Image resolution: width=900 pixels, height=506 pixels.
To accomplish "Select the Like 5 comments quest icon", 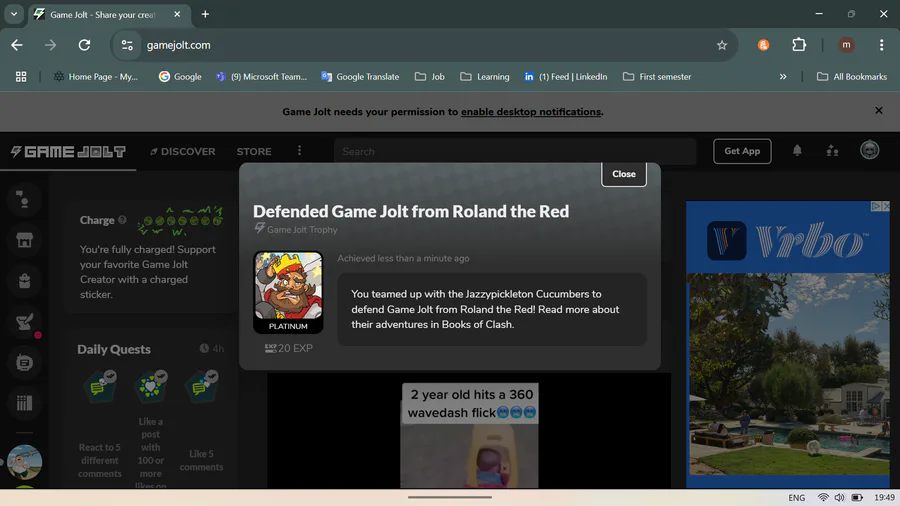I will point(201,386).
